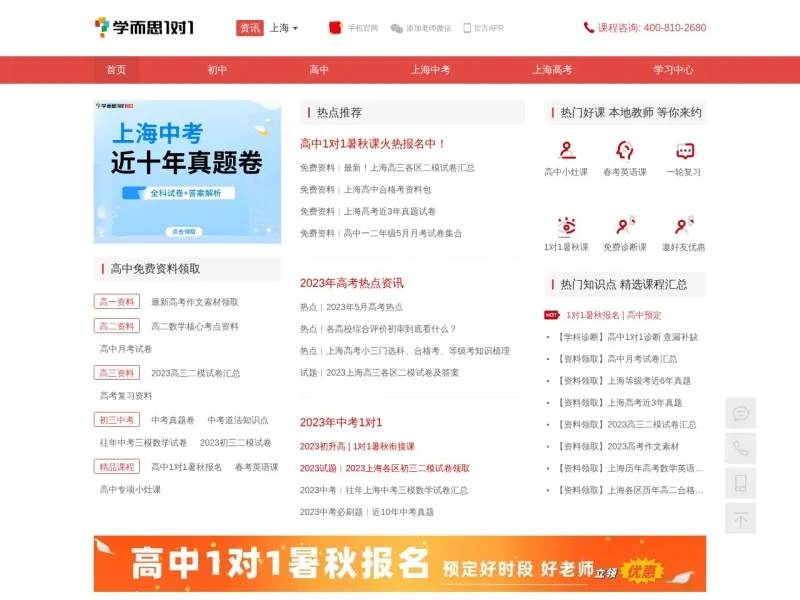Image resolution: width=800 pixels, height=600 pixels.
Task: Click the 课程咨询 400-810-2680 phone number
Action: (652, 28)
